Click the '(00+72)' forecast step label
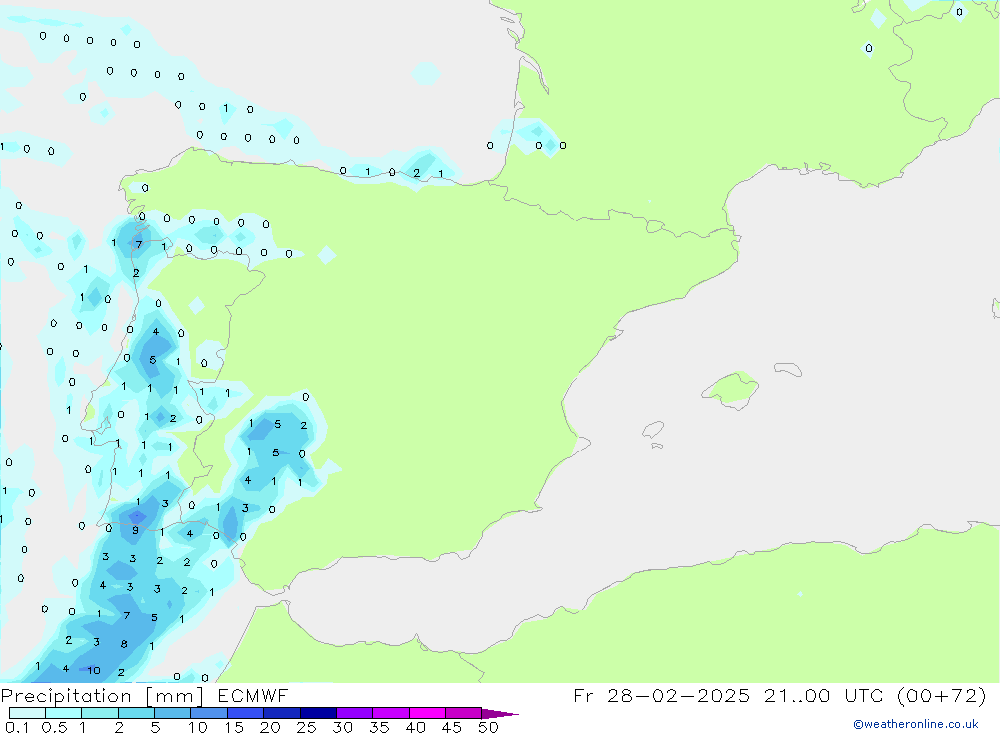 coord(941,696)
